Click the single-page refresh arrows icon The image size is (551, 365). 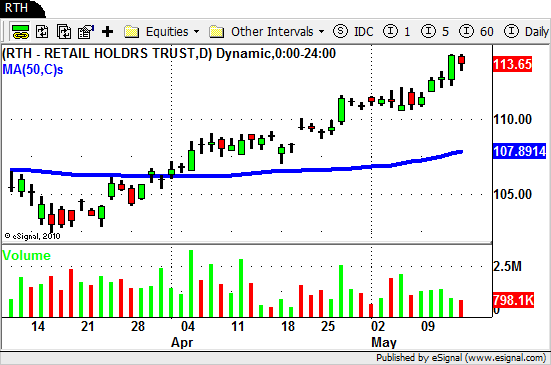coord(42,32)
